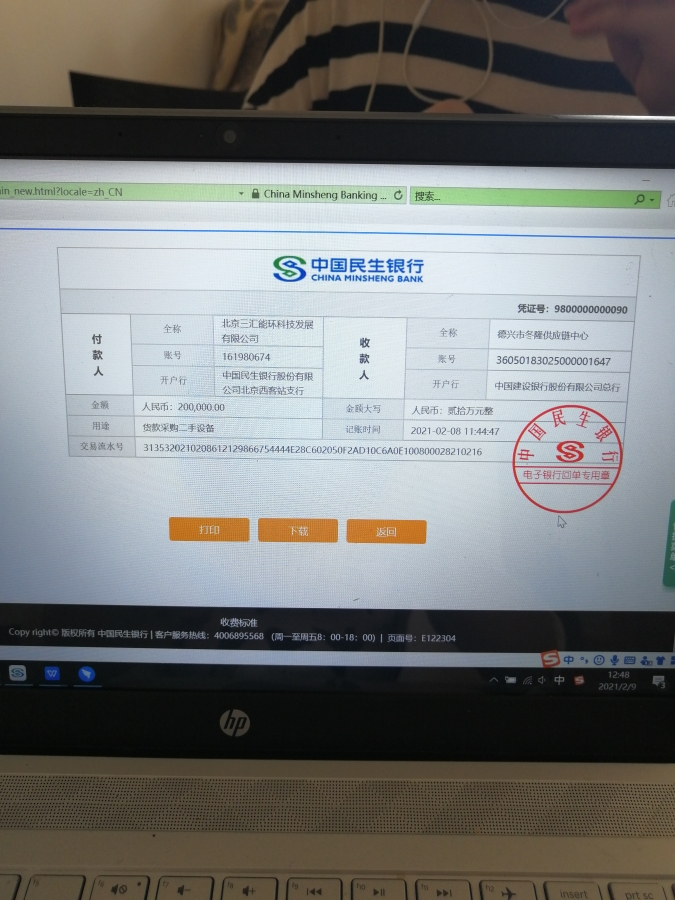Screen dimensions: 675x900
Task: Open the search provider dropdown arrow
Action: point(653,200)
